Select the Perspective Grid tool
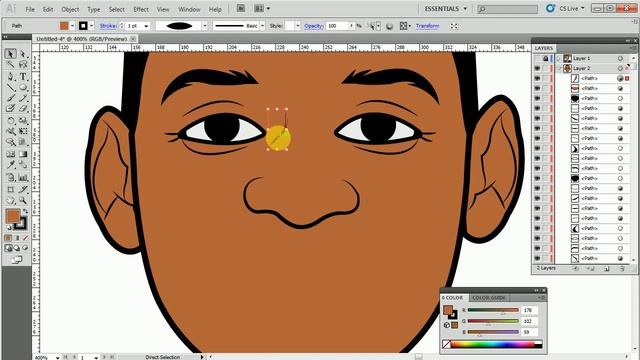Viewport: 640px width, 360px height. click(x=23, y=142)
